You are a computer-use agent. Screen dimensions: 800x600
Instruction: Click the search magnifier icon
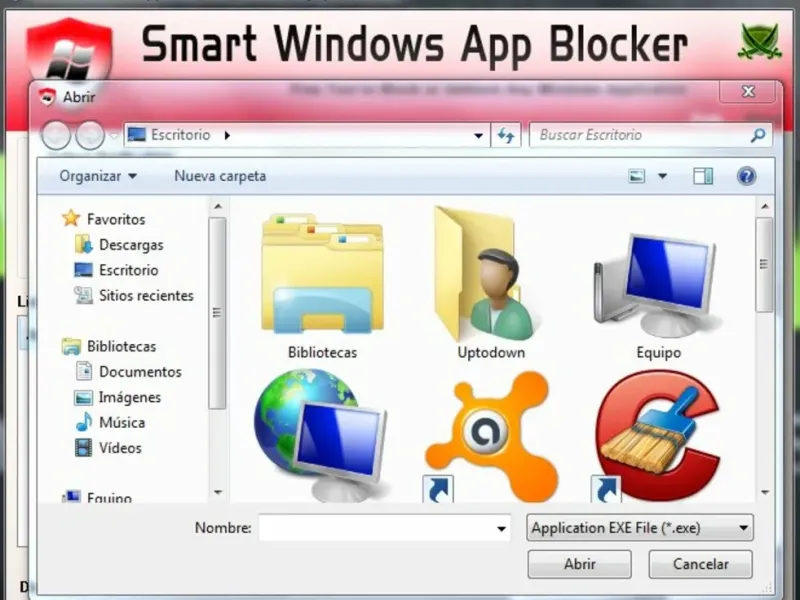[758, 135]
